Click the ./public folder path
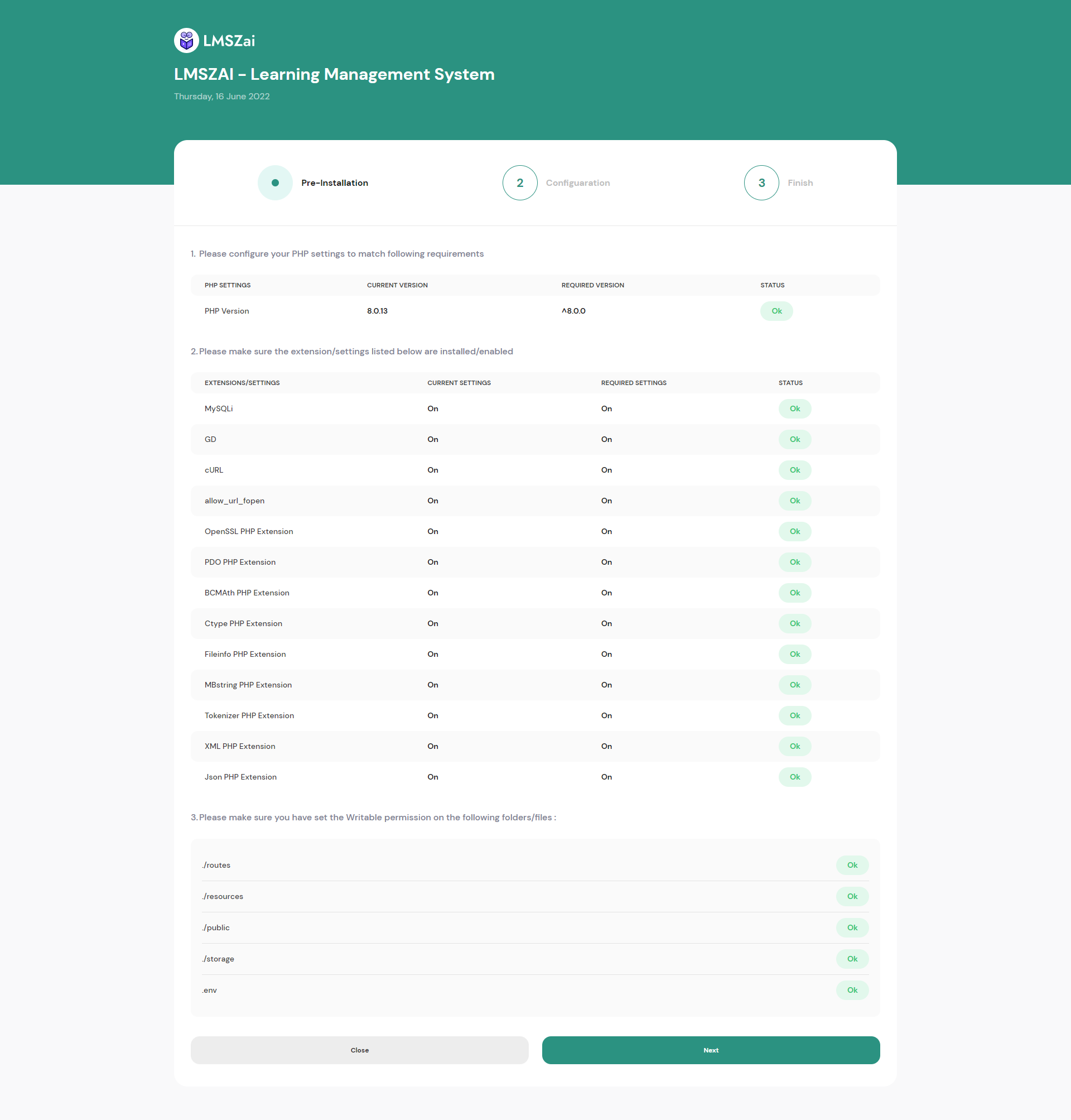 click(x=216, y=927)
